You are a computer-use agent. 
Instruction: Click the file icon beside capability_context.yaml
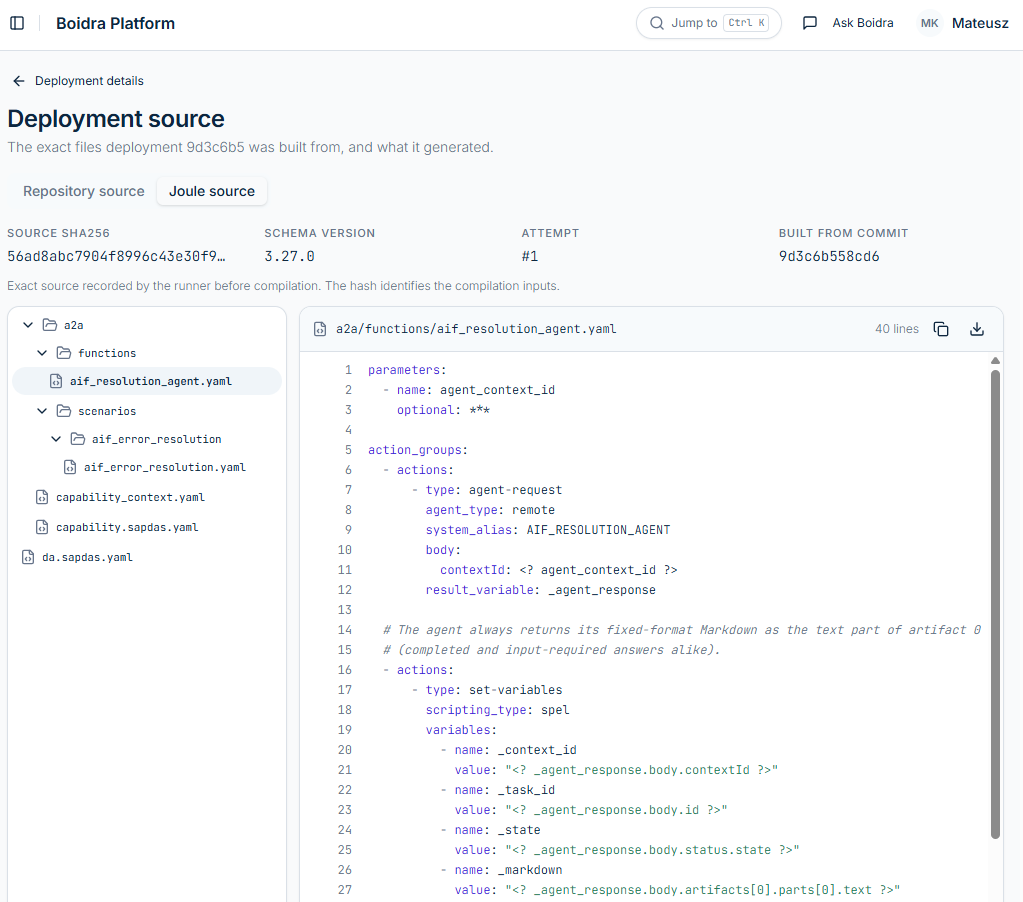click(42, 497)
